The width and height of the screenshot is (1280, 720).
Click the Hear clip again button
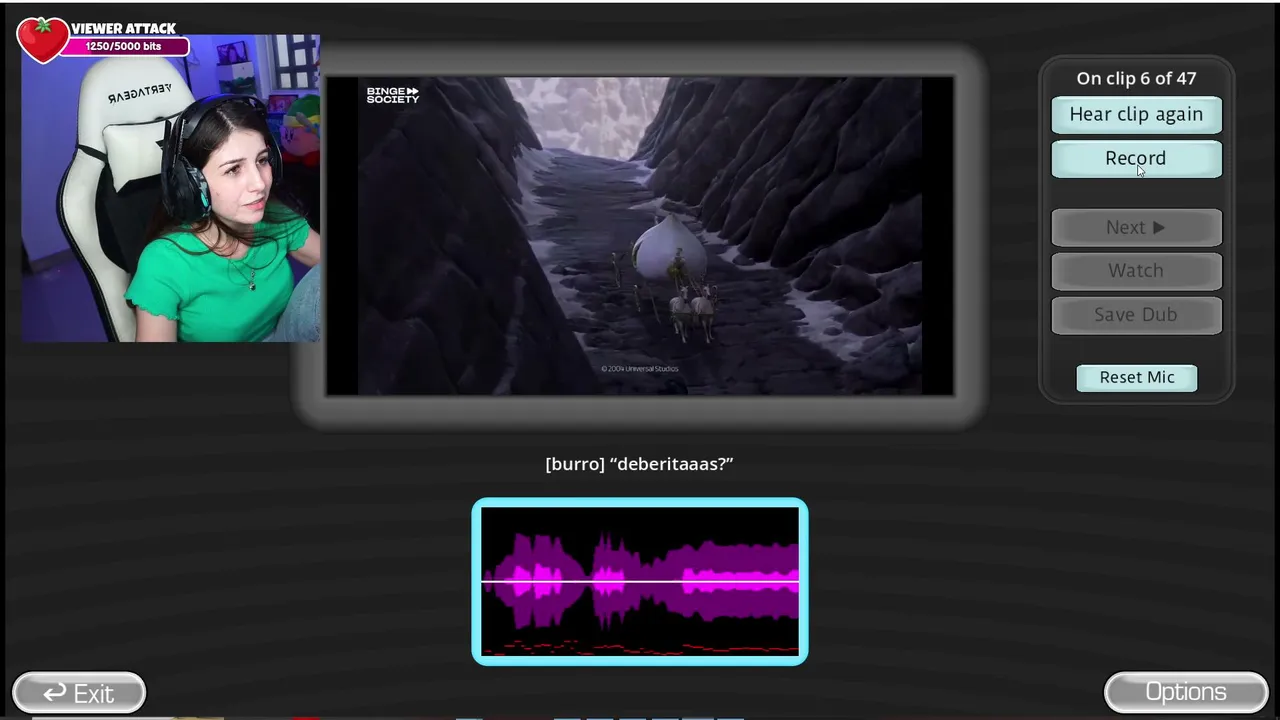pos(1136,114)
